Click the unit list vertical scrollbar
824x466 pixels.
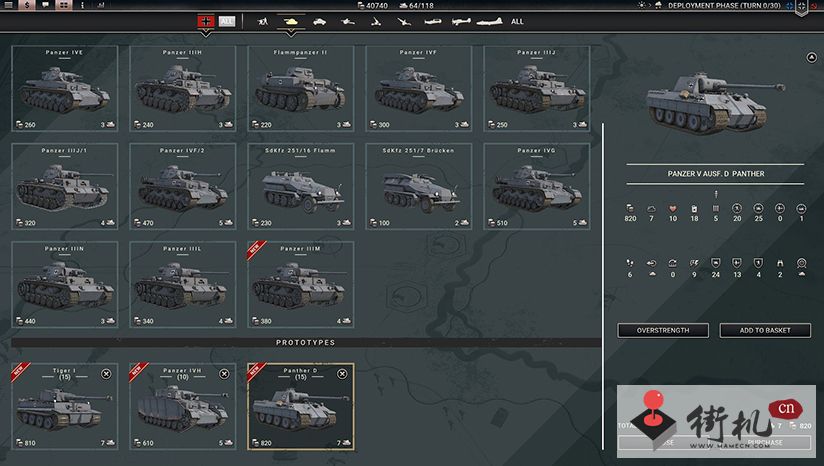603,286
